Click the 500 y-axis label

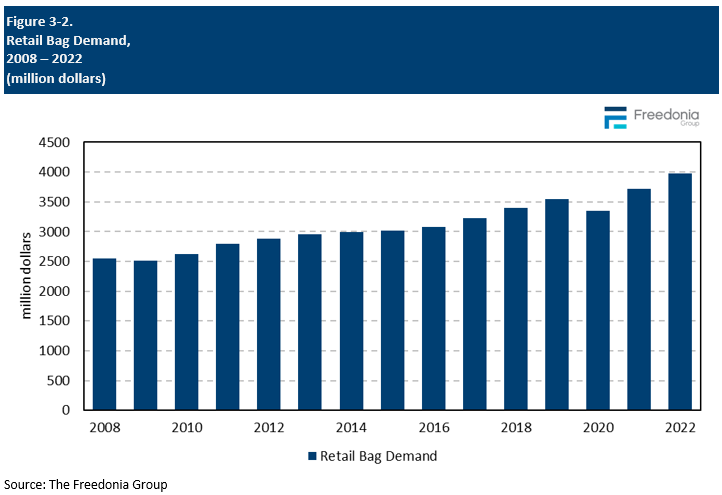point(58,380)
